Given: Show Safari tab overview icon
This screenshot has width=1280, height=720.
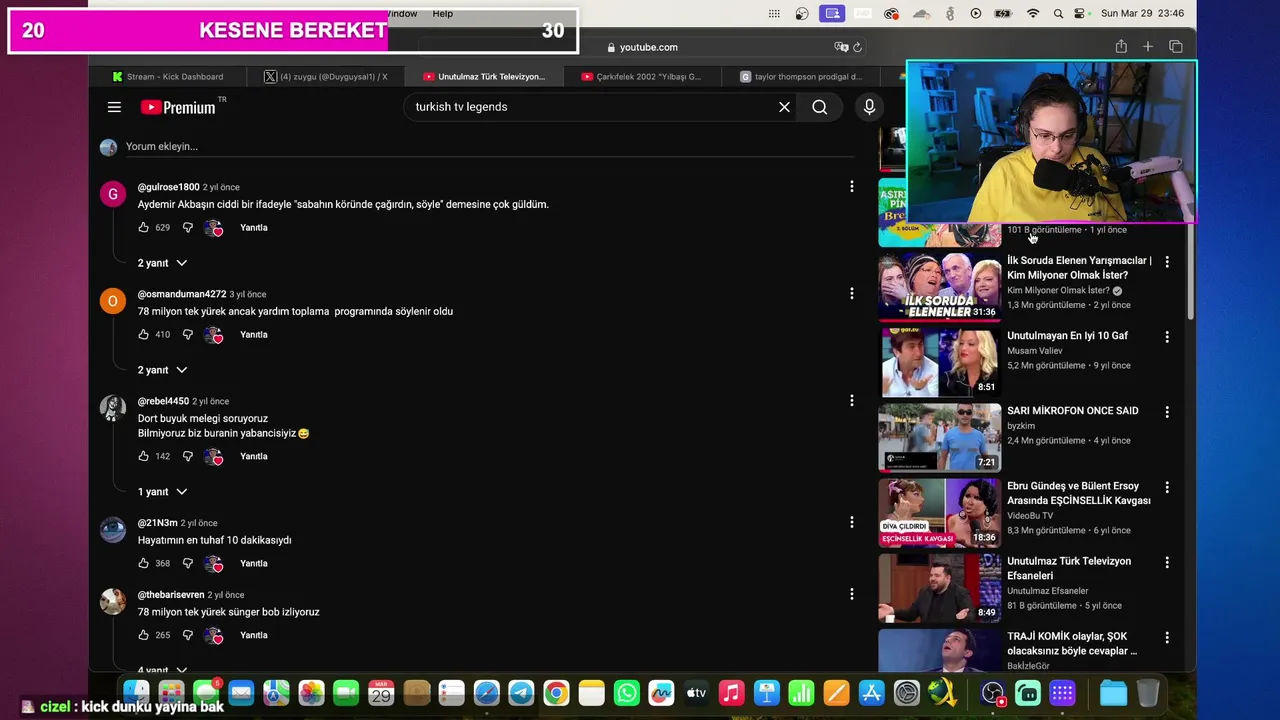Looking at the screenshot, I should [1176, 47].
